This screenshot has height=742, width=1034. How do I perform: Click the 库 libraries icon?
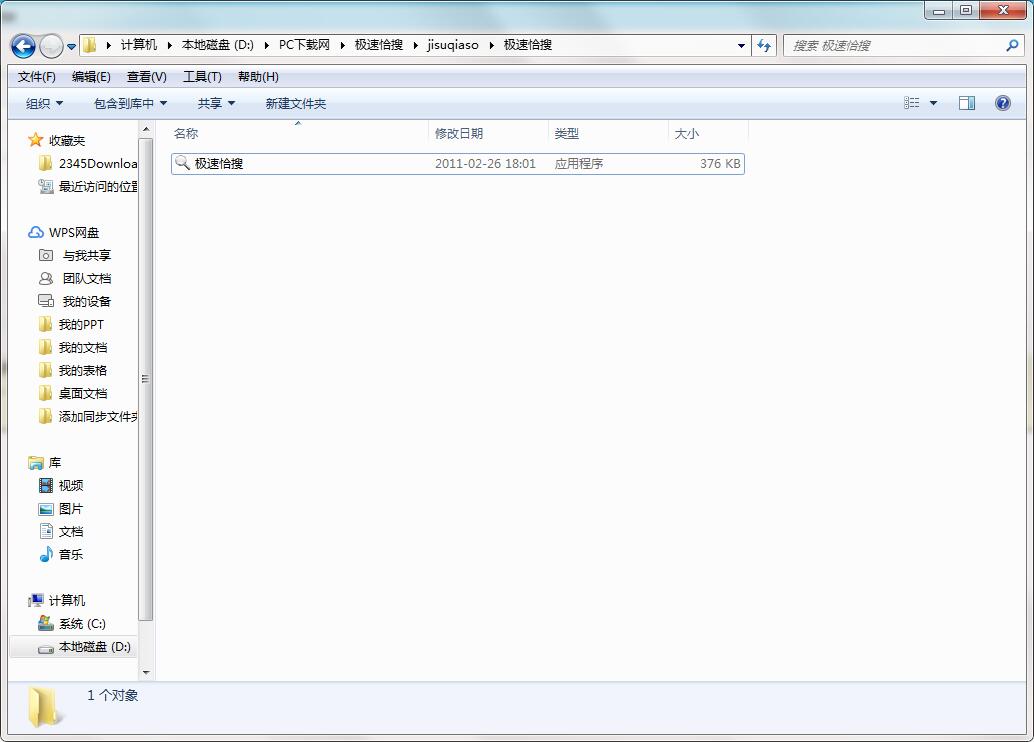click(36, 463)
